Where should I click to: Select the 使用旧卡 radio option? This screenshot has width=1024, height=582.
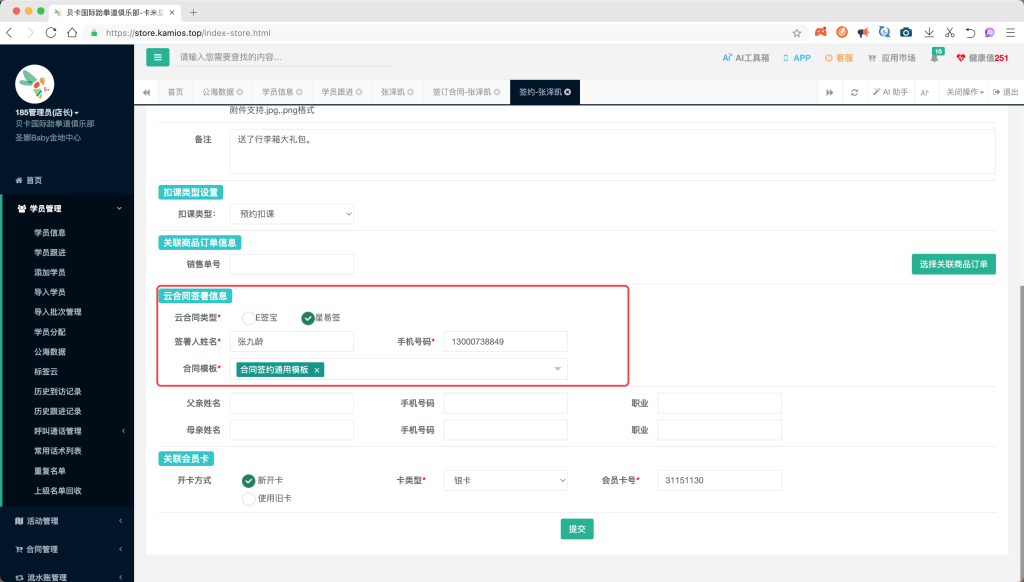pyautogui.click(x=248, y=499)
